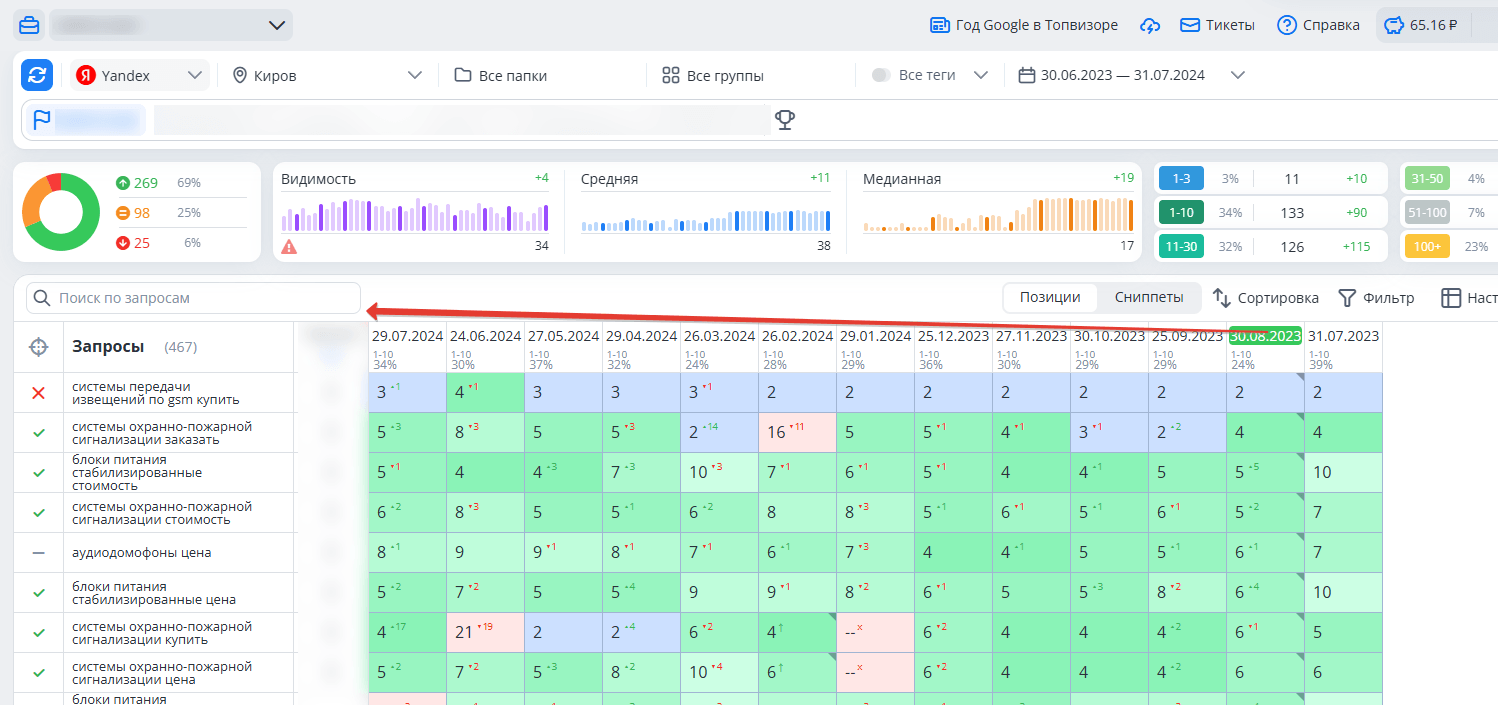Click checkmark for охранно-пожарной сигнализации стоимость row
The image size is (1498, 705).
(x=39, y=513)
